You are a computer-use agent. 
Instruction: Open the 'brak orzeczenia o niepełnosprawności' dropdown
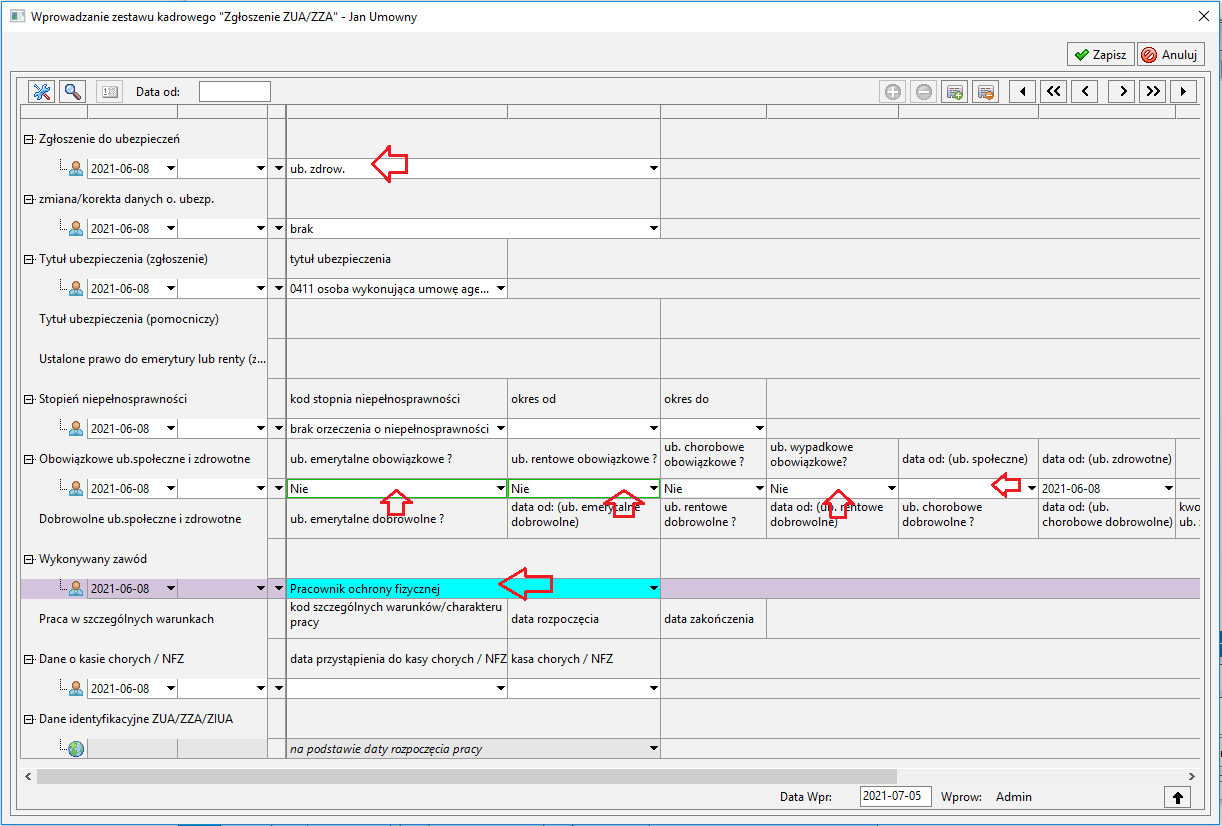[x=501, y=429]
